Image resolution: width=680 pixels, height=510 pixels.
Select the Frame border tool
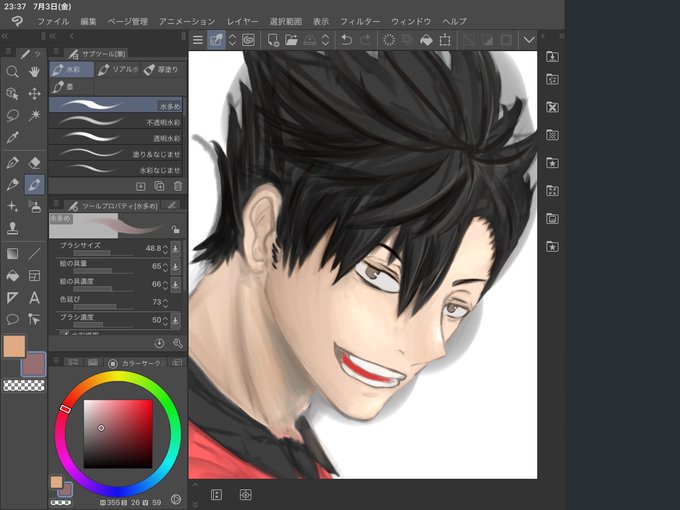[x=34, y=275]
